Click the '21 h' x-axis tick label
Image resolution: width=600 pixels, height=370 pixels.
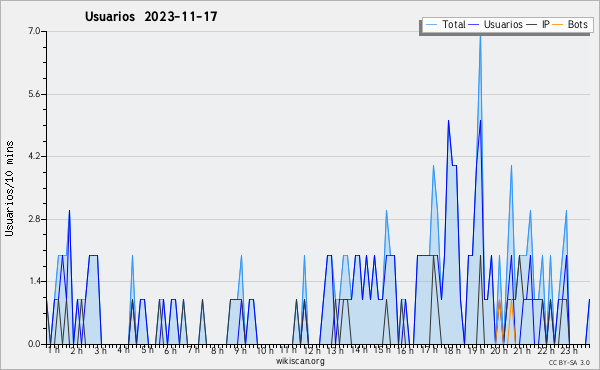coord(522,350)
